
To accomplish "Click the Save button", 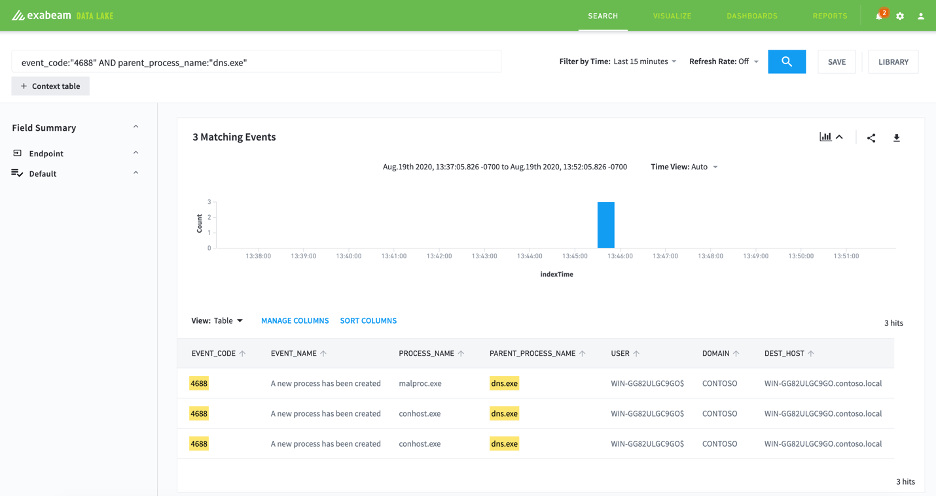I will pos(836,61).
